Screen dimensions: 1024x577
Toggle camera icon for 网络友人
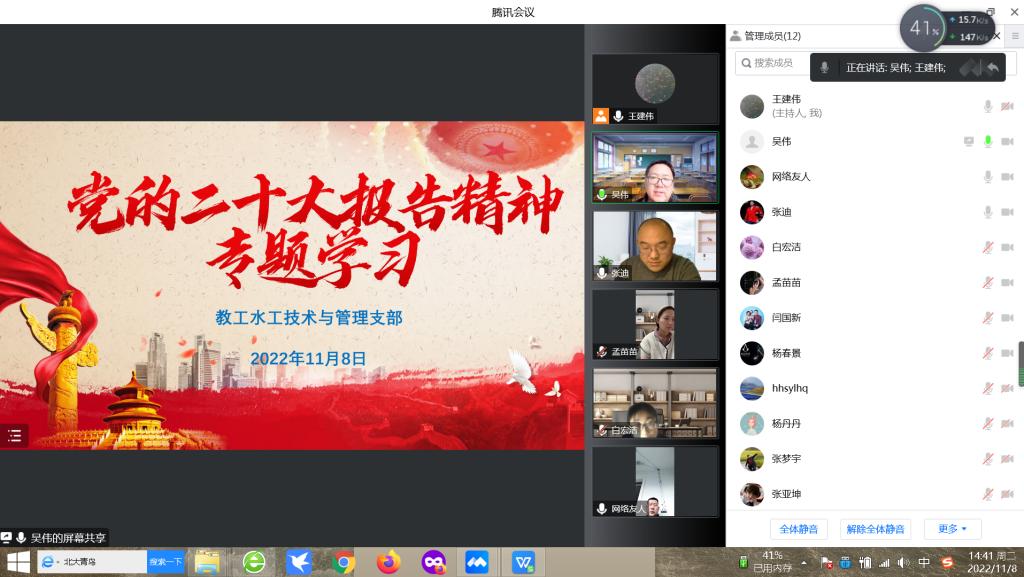click(1007, 177)
